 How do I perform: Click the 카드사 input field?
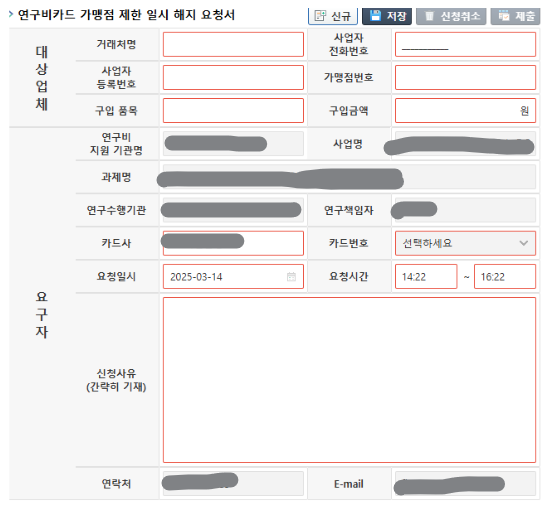pos(233,243)
